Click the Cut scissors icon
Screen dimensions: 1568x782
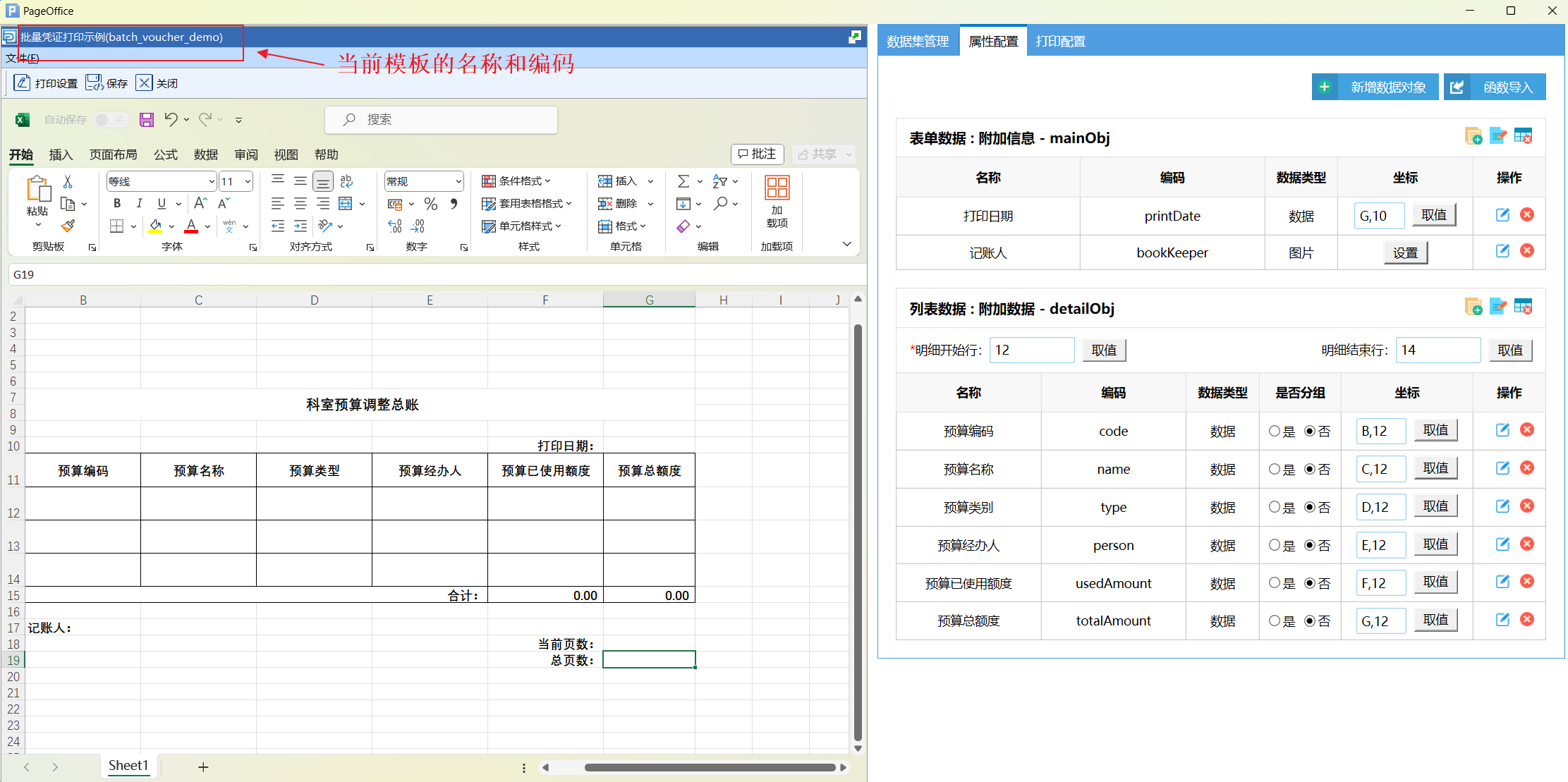point(68,182)
